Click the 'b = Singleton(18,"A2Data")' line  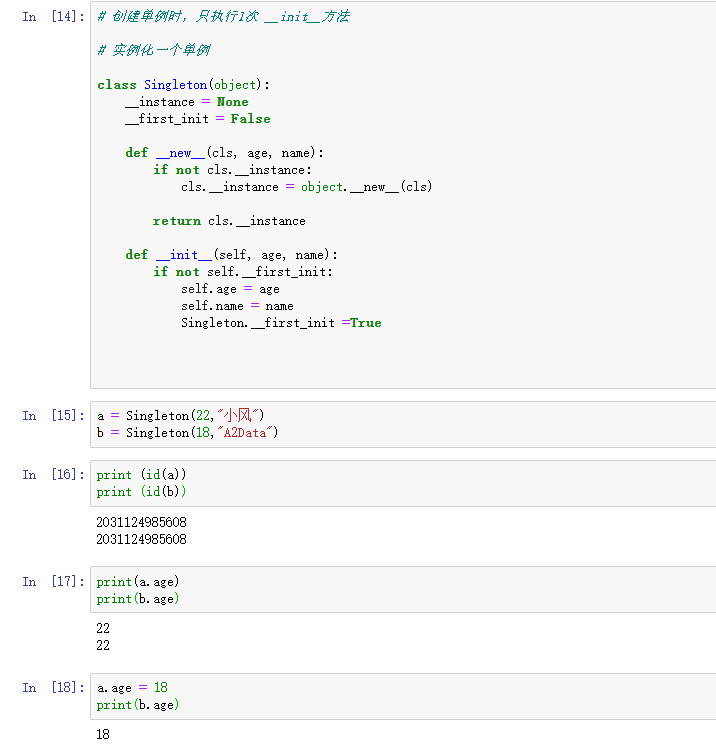tap(187, 432)
